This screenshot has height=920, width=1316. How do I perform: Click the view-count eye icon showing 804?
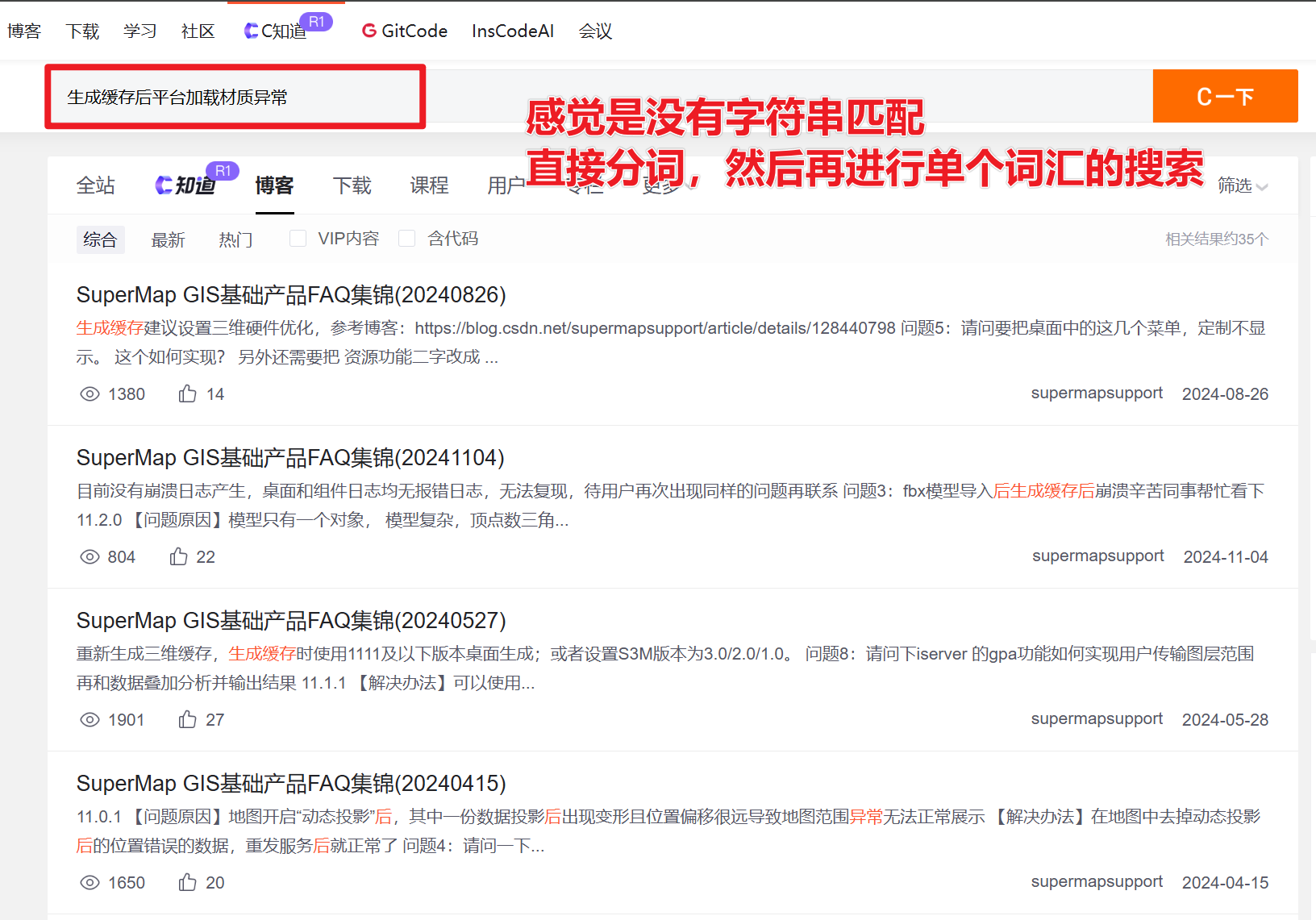pos(90,557)
